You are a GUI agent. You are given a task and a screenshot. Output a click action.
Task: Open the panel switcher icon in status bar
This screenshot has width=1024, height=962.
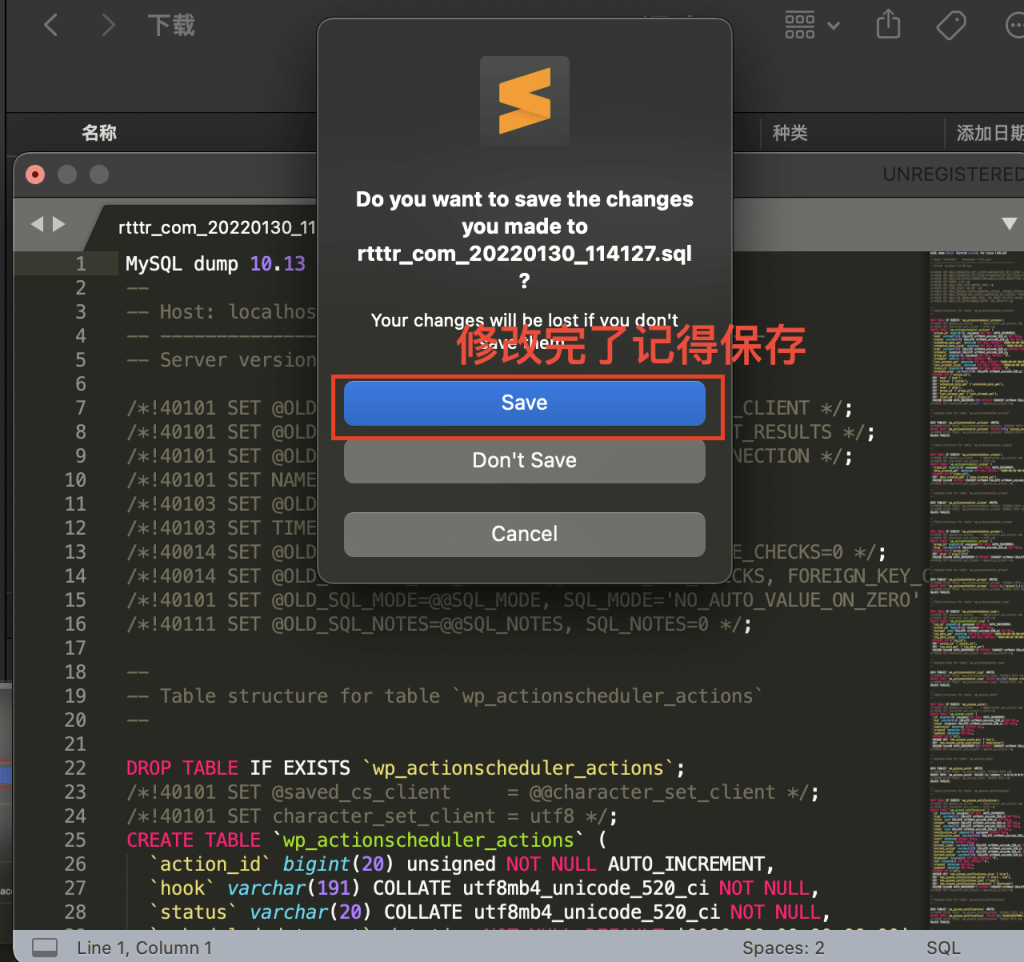[44, 947]
